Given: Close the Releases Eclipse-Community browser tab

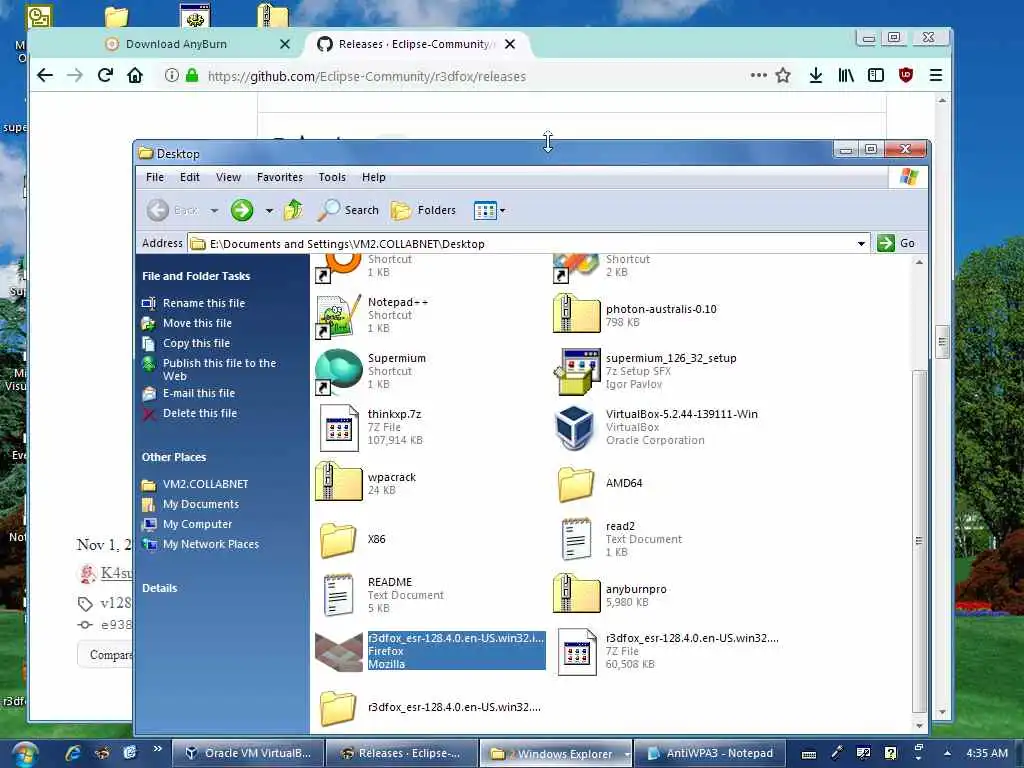Looking at the screenshot, I should (x=510, y=44).
